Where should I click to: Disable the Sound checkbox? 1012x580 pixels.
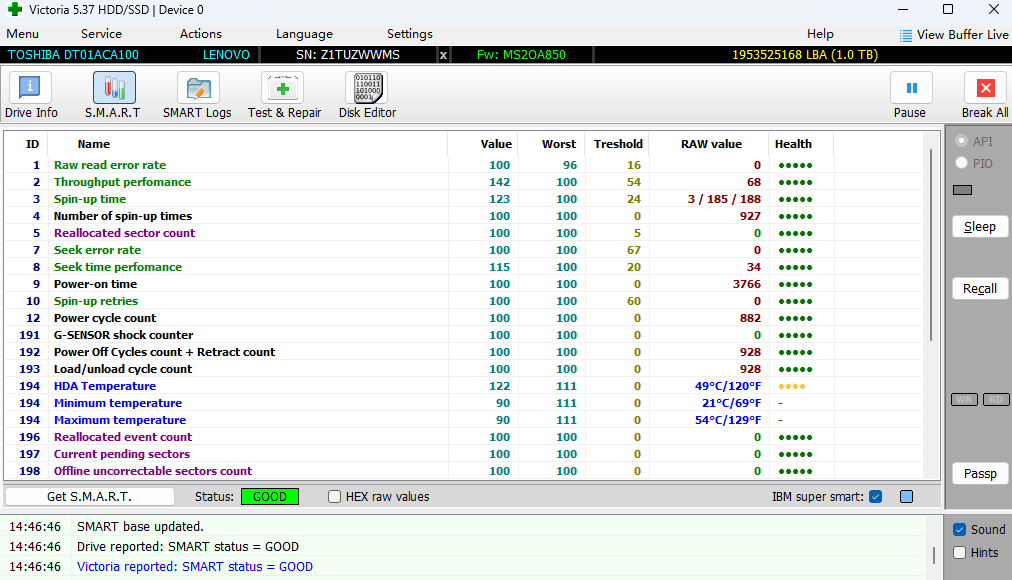click(959, 530)
